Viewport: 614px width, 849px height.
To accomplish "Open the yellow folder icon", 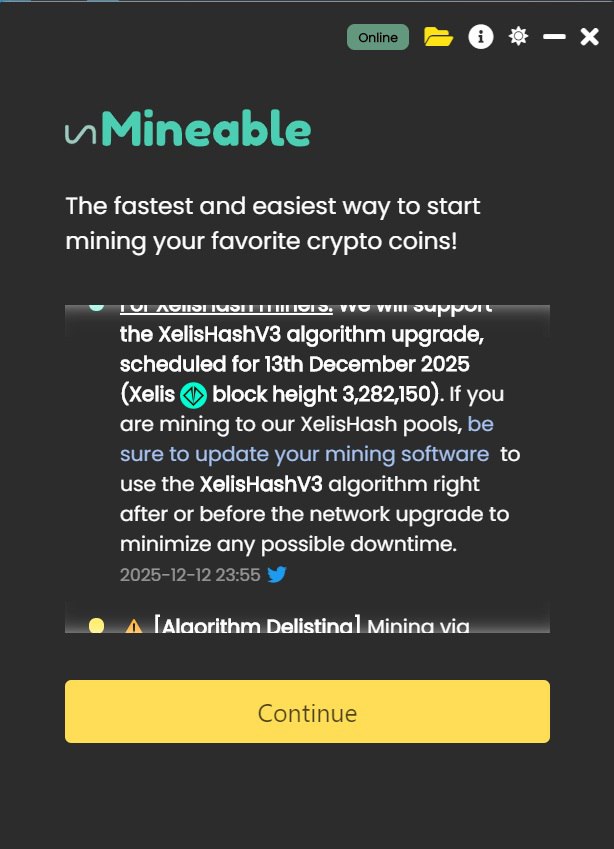I will [x=438, y=37].
